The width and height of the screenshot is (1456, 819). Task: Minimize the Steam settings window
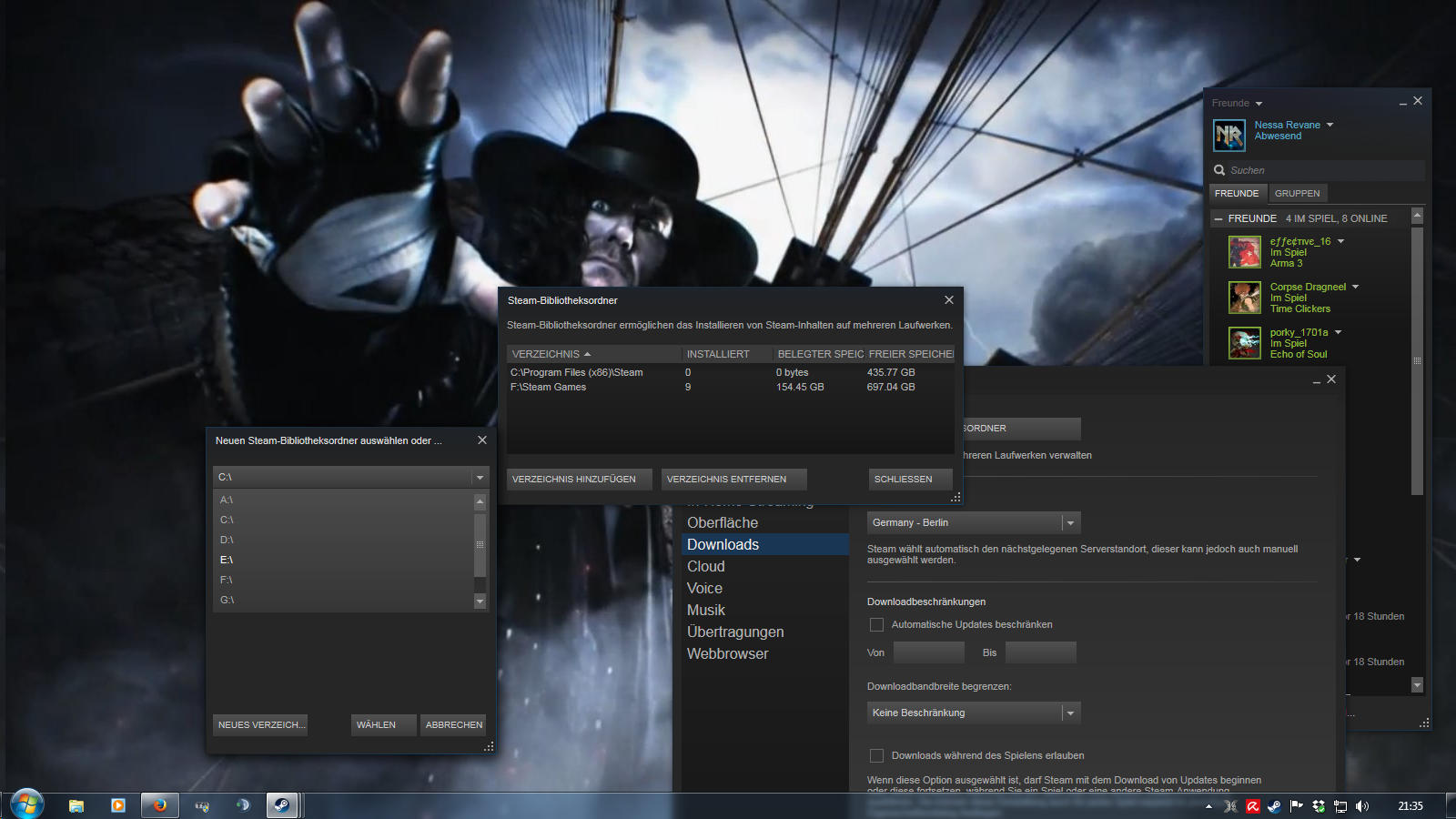pos(1317,381)
